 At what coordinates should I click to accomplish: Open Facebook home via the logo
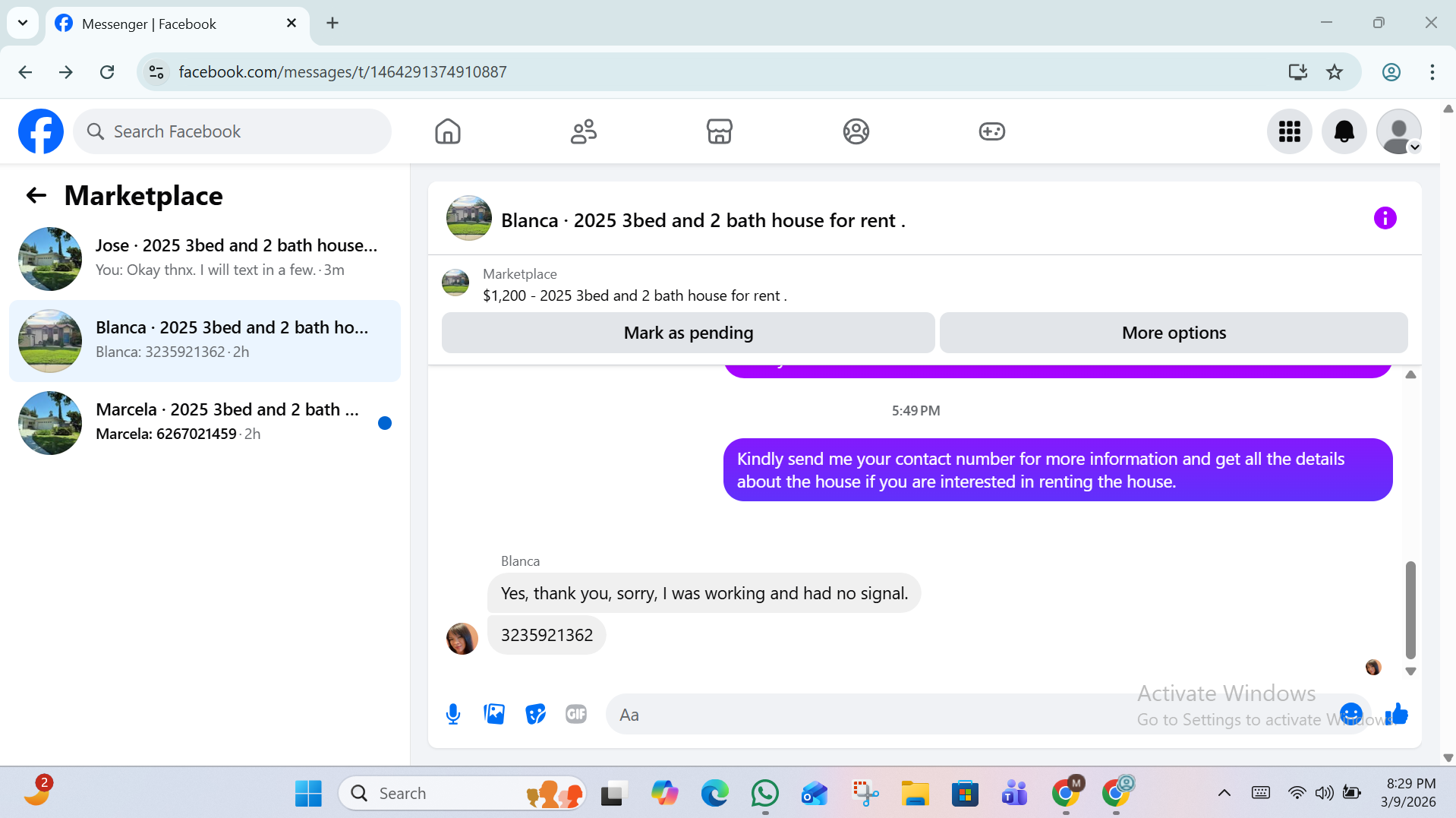[x=41, y=131]
